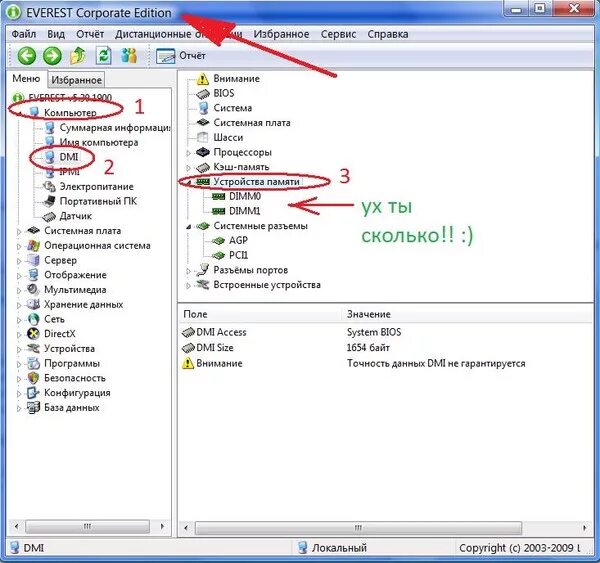
Task: Select Суммарная информация item
Action: click(x=115, y=127)
